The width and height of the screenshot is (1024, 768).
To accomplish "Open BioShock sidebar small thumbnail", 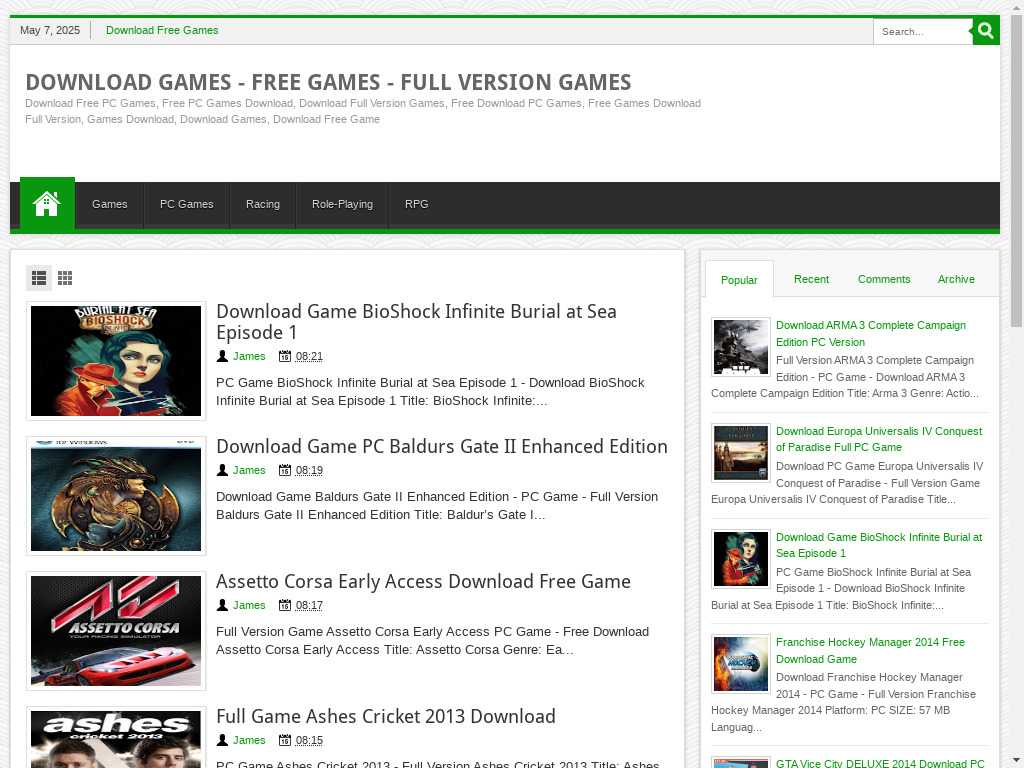I will [x=741, y=558].
